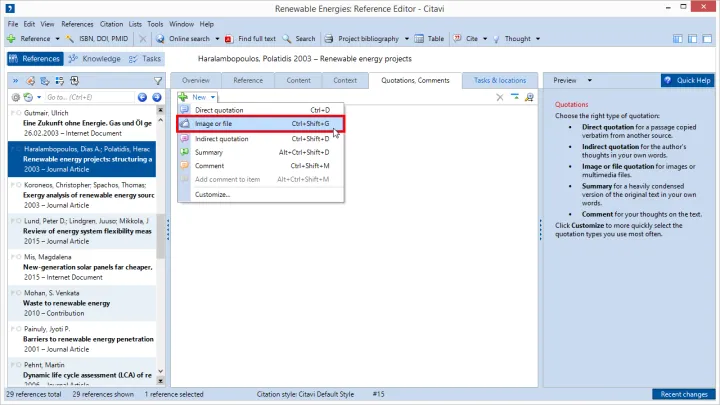Open the Overview tab

(x=196, y=80)
